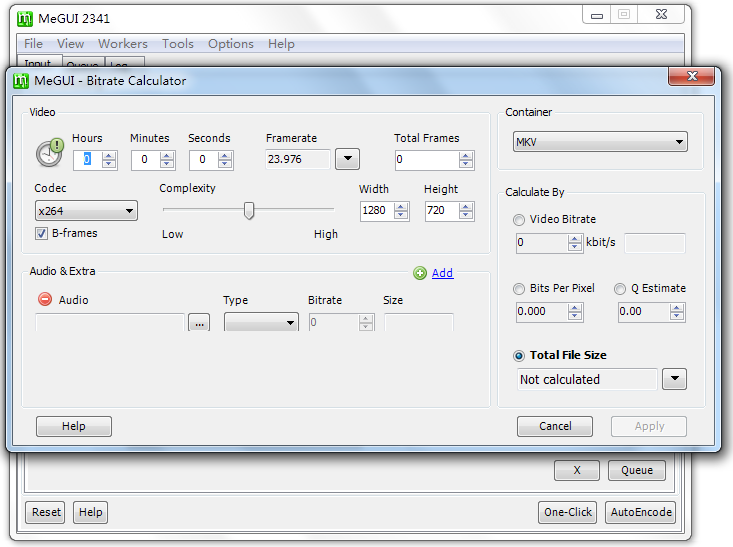Click the Add link in Audio & Extra
Viewport: 733px width, 547px height.
pos(442,273)
